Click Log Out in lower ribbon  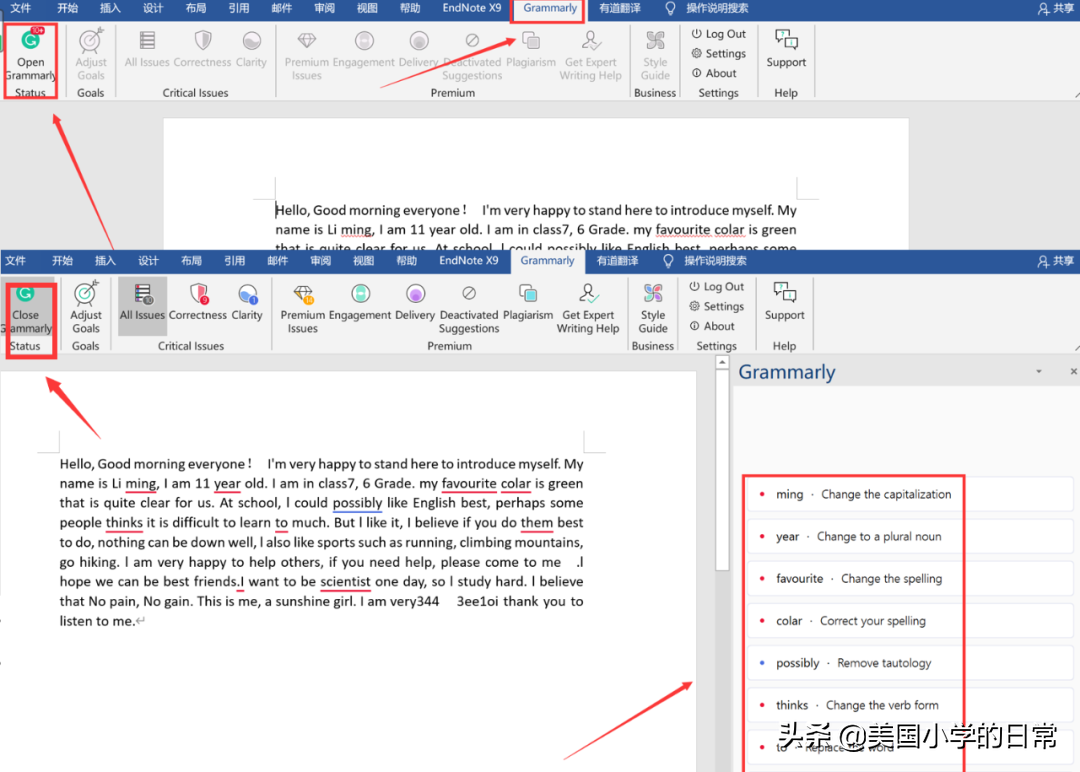[x=716, y=286]
